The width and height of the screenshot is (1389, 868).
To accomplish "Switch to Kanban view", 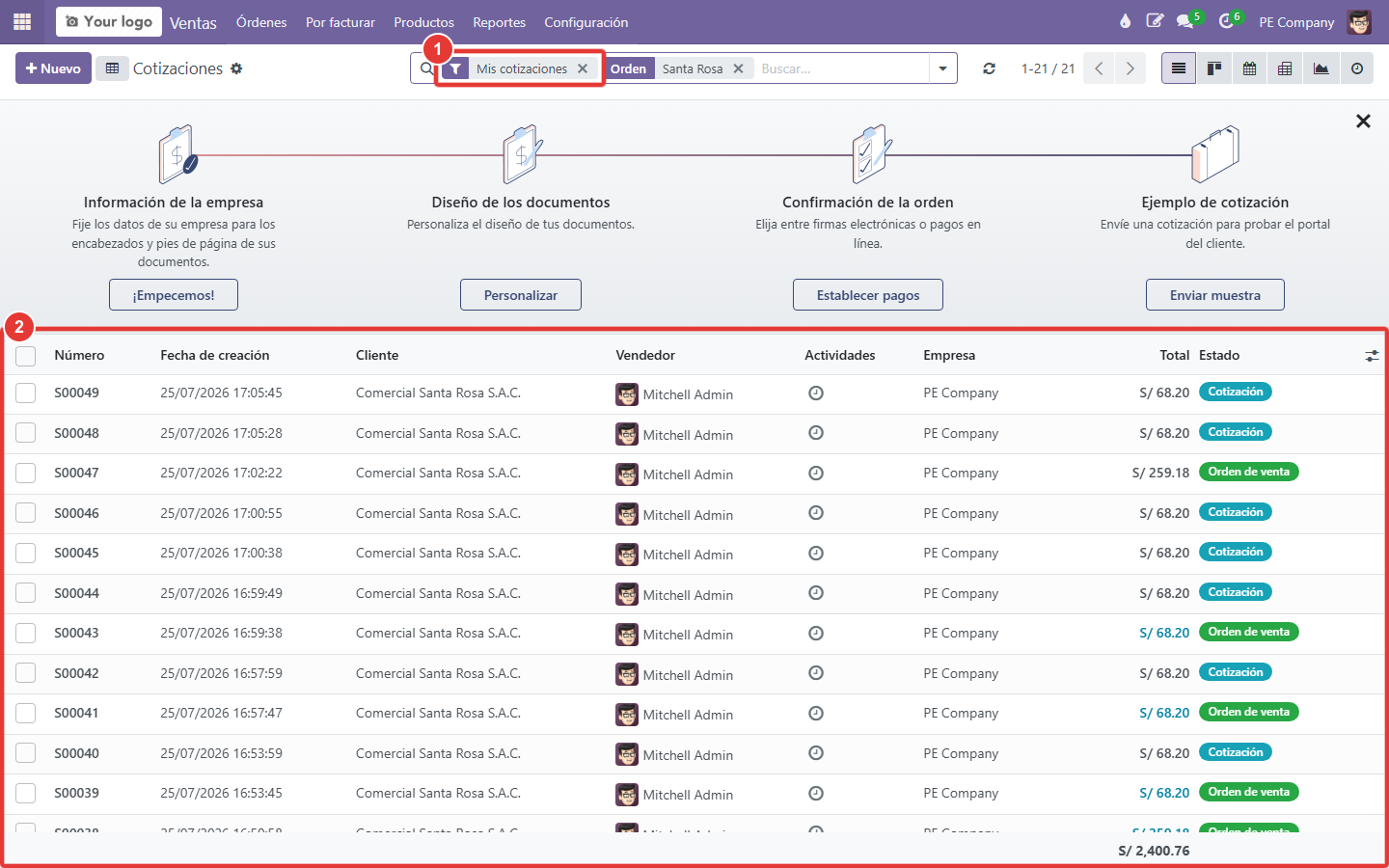I will click(x=1214, y=68).
